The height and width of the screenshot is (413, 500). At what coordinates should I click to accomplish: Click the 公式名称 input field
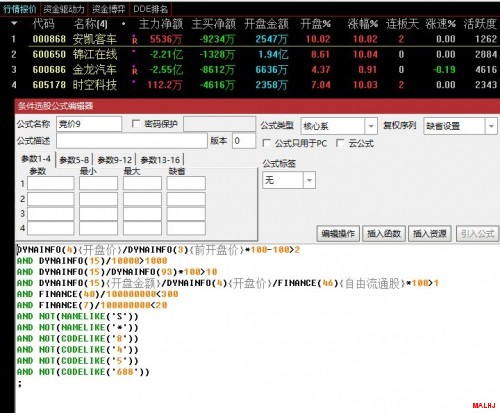click(x=89, y=124)
